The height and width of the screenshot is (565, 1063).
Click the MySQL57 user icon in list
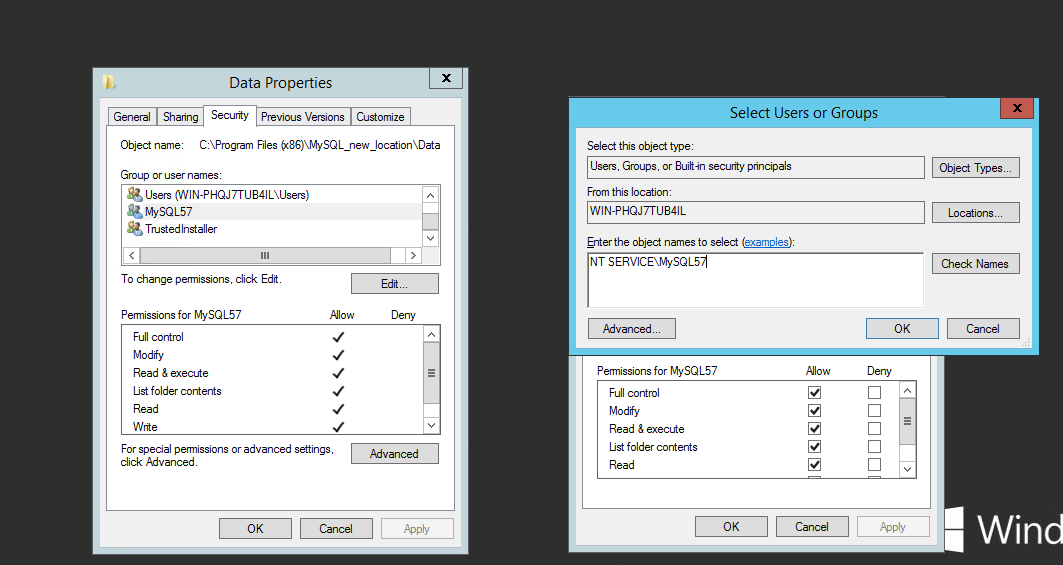point(134,212)
